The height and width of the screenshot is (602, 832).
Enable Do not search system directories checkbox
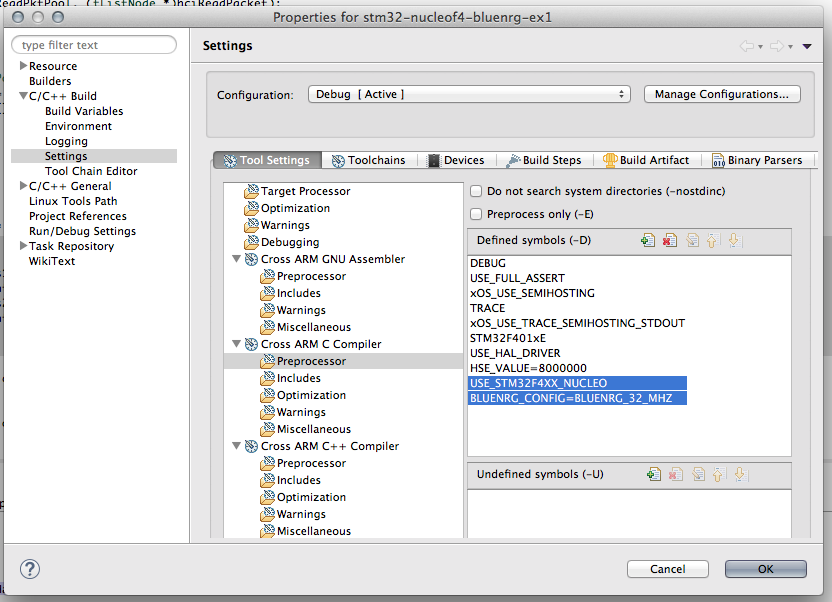point(476,191)
